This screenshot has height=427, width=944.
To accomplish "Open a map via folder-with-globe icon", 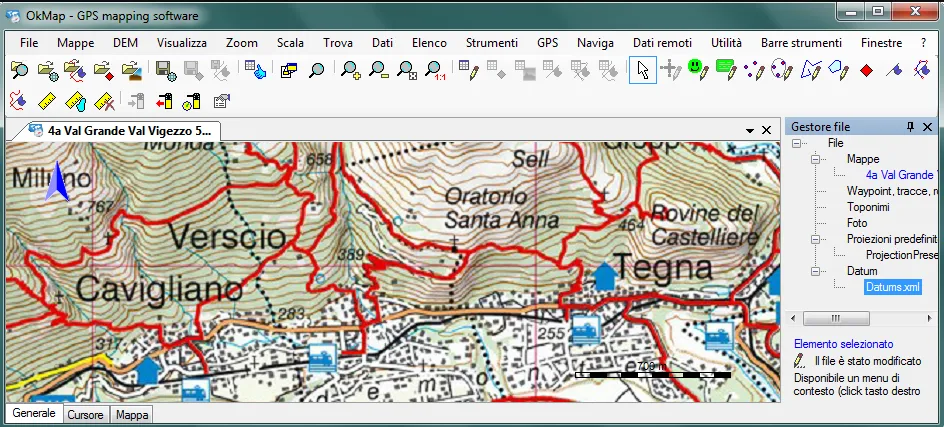I will point(48,70).
